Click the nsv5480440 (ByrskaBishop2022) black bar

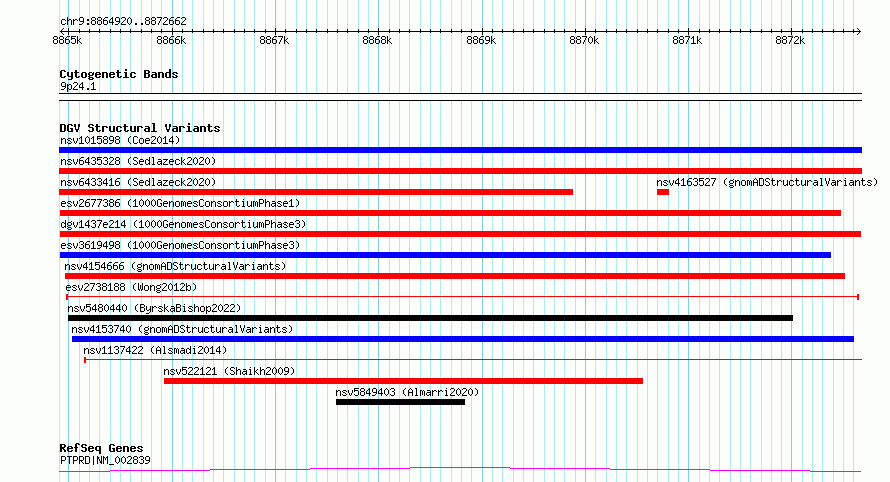[430, 318]
